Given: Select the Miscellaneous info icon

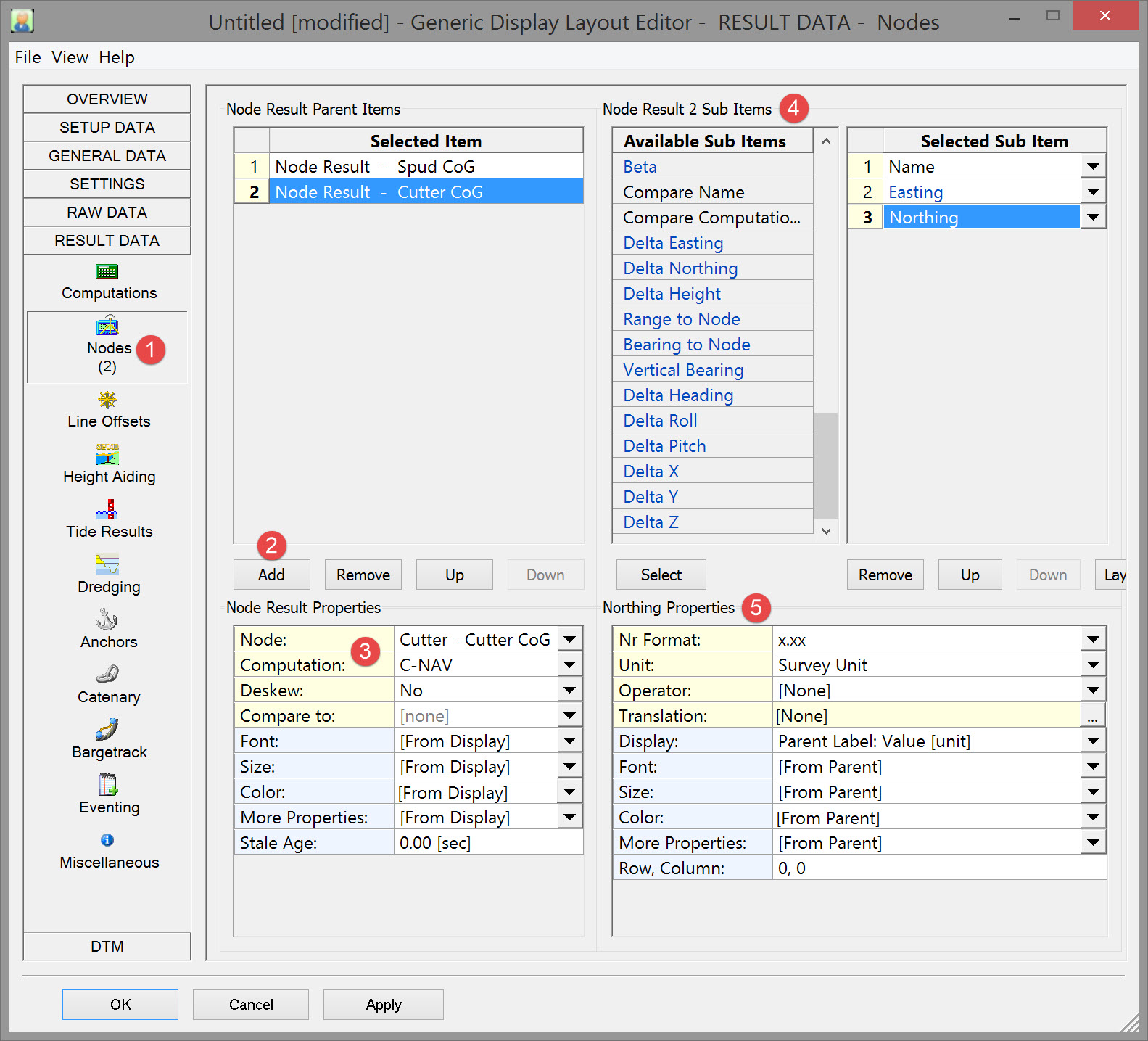Looking at the screenshot, I should pos(107,840).
